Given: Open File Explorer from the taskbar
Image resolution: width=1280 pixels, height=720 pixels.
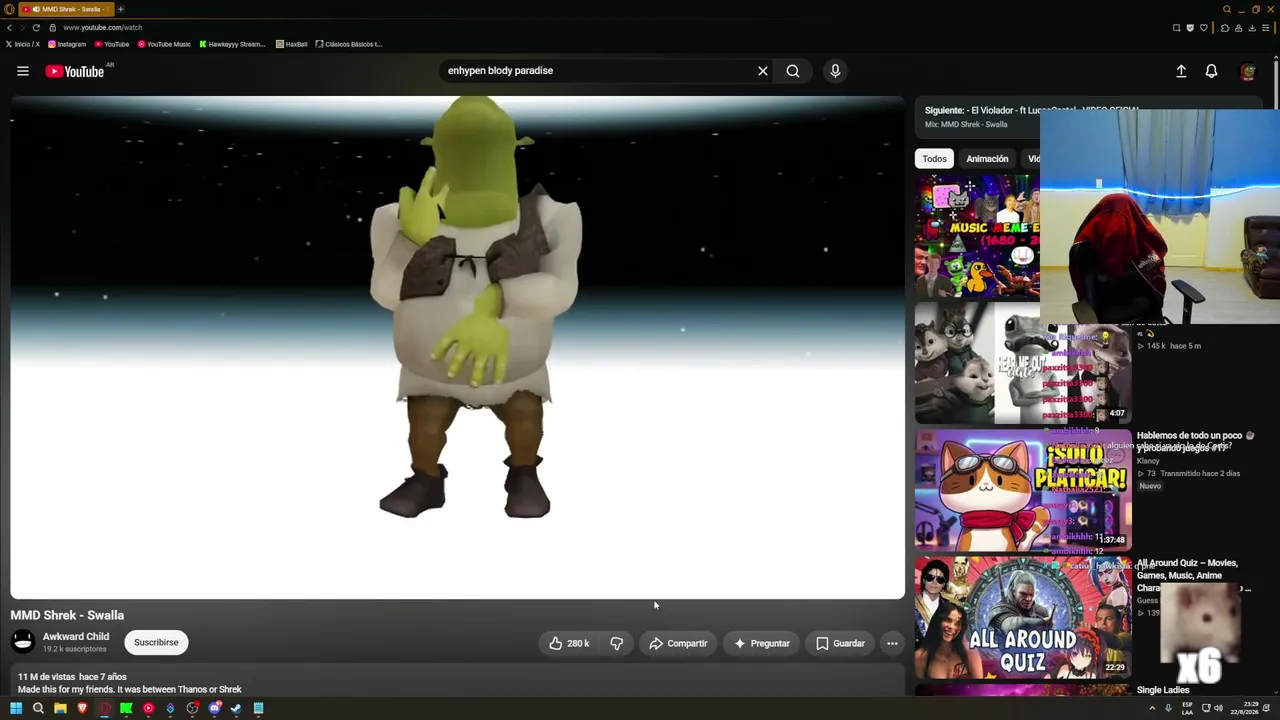Looking at the screenshot, I should tap(60, 709).
